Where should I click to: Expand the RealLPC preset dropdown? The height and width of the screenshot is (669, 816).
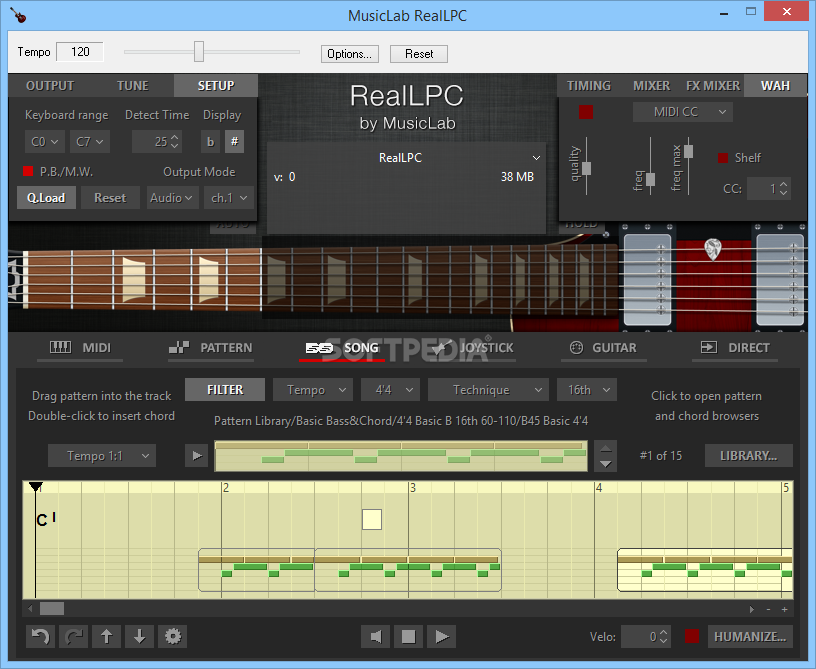pyautogui.click(x=536, y=158)
